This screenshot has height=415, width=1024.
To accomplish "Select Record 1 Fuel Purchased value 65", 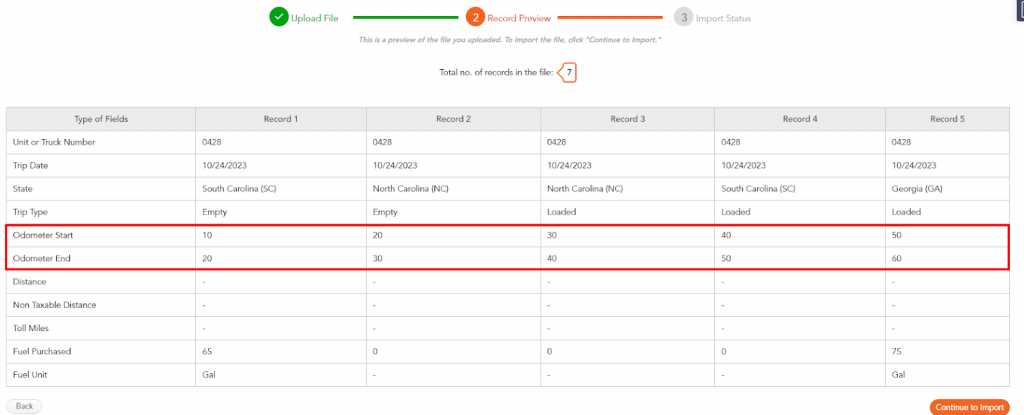I will pyautogui.click(x=281, y=352).
